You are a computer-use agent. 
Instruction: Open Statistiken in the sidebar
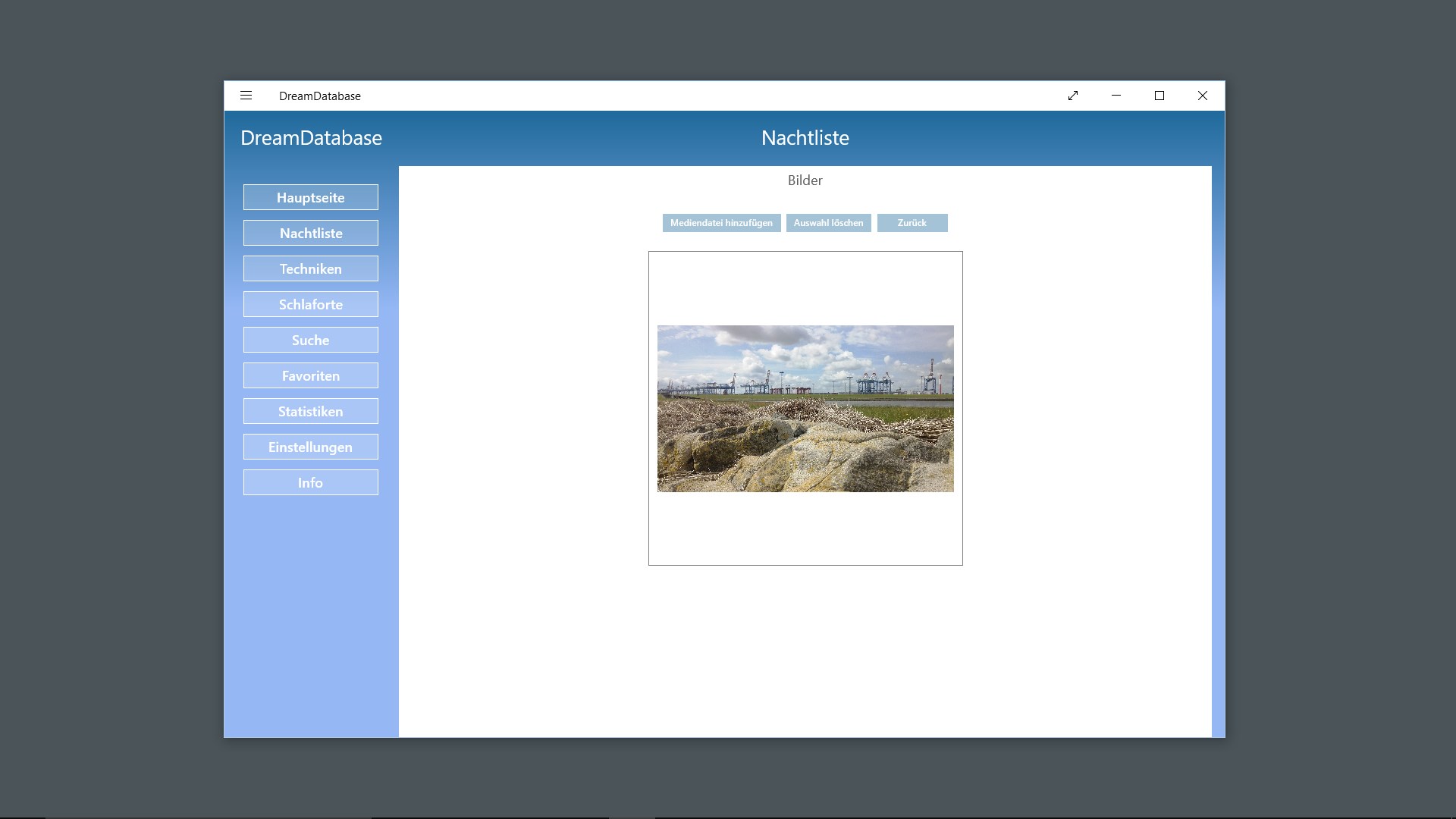click(310, 411)
